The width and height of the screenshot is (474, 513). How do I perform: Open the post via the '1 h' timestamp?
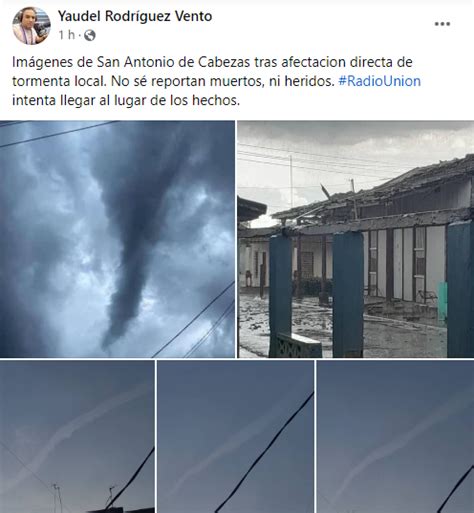[67, 35]
